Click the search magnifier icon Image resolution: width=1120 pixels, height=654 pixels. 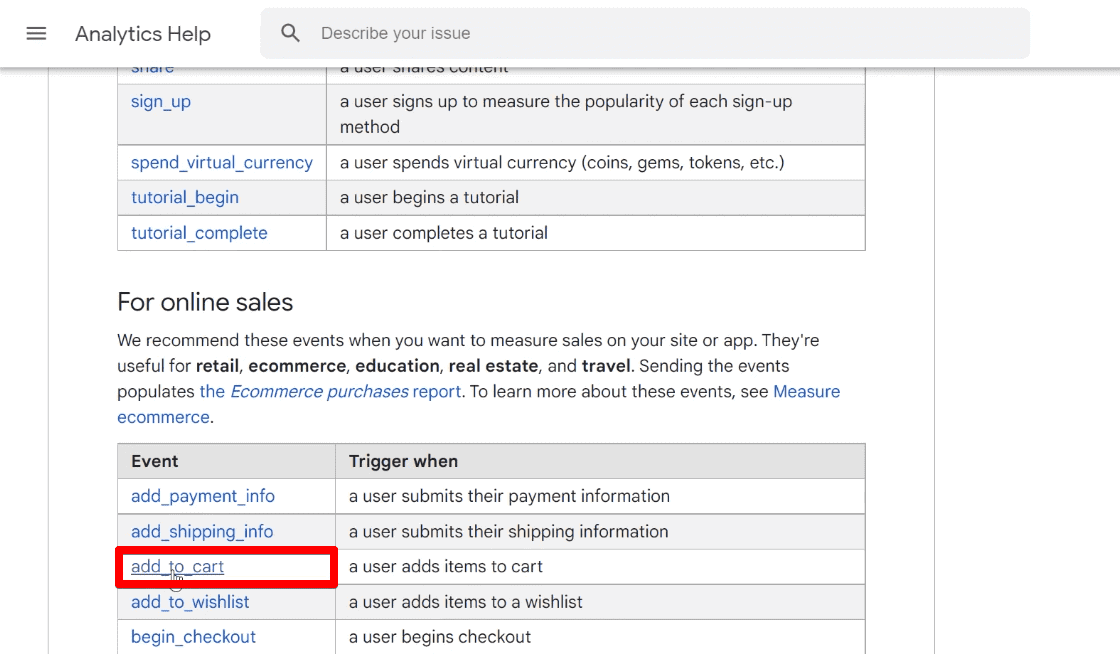pyautogui.click(x=290, y=33)
